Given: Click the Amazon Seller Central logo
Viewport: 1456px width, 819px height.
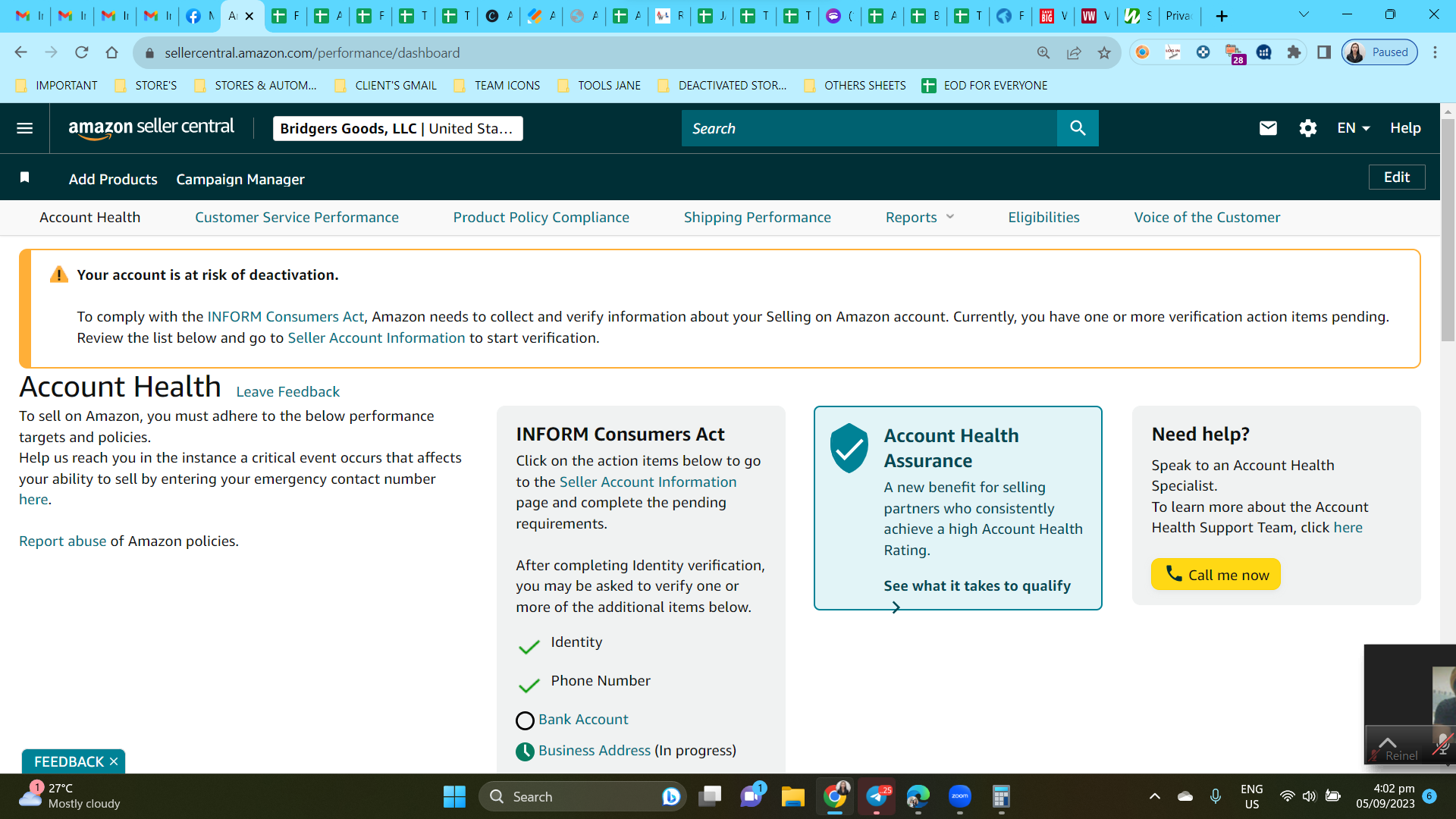Looking at the screenshot, I should [x=152, y=128].
